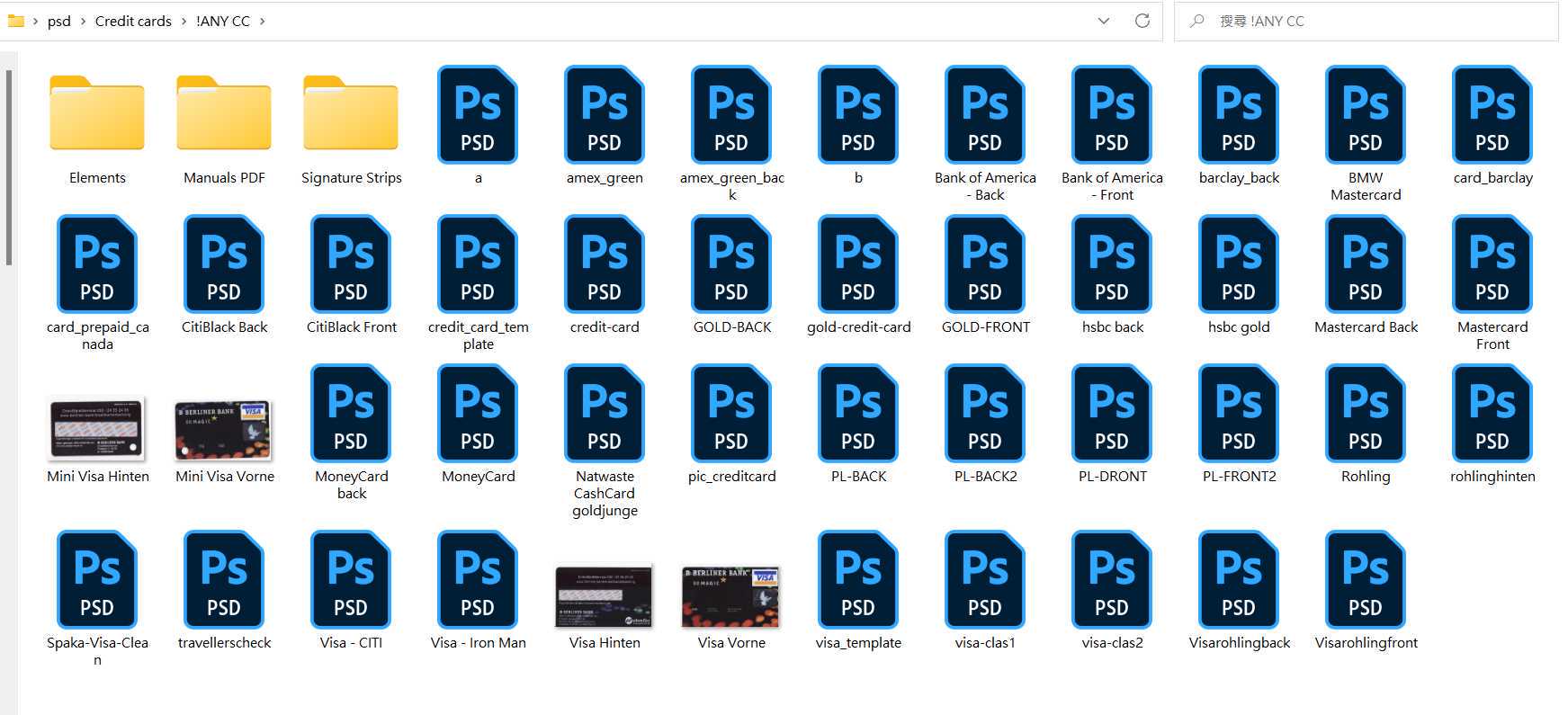Select the Elements folder icon
This screenshot has height=715, width=1568.
(97, 112)
